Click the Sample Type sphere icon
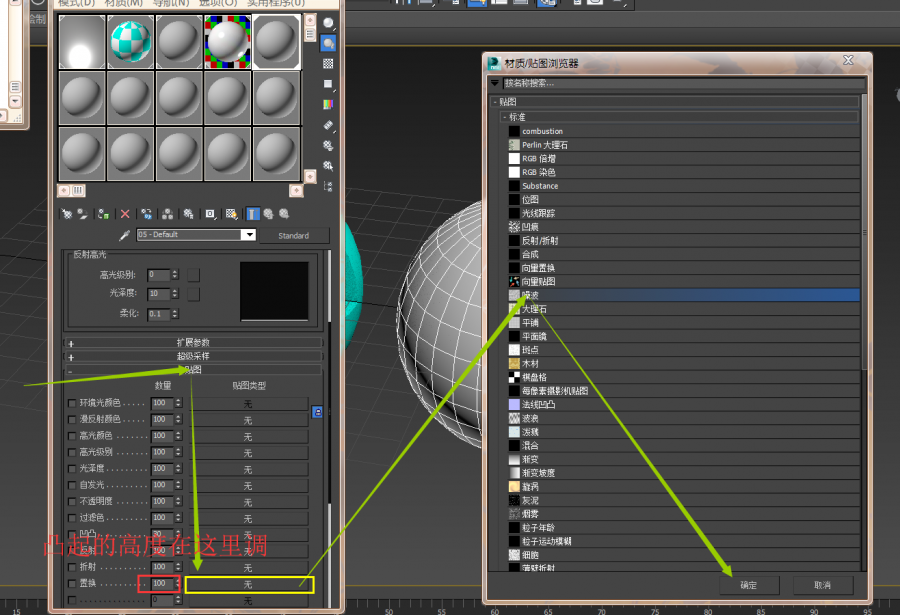 click(x=328, y=24)
